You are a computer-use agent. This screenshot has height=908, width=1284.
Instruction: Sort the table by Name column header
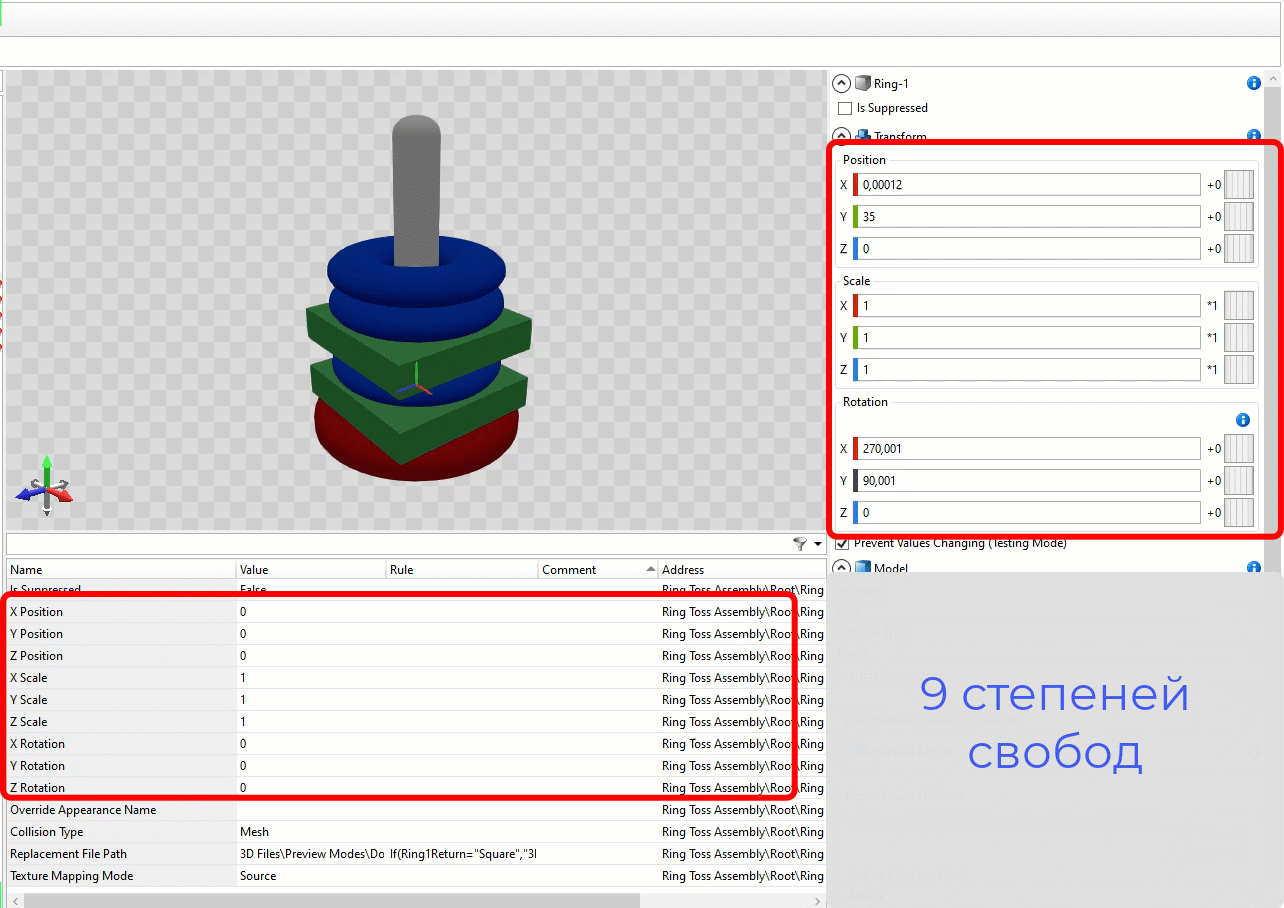click(120, 569)
